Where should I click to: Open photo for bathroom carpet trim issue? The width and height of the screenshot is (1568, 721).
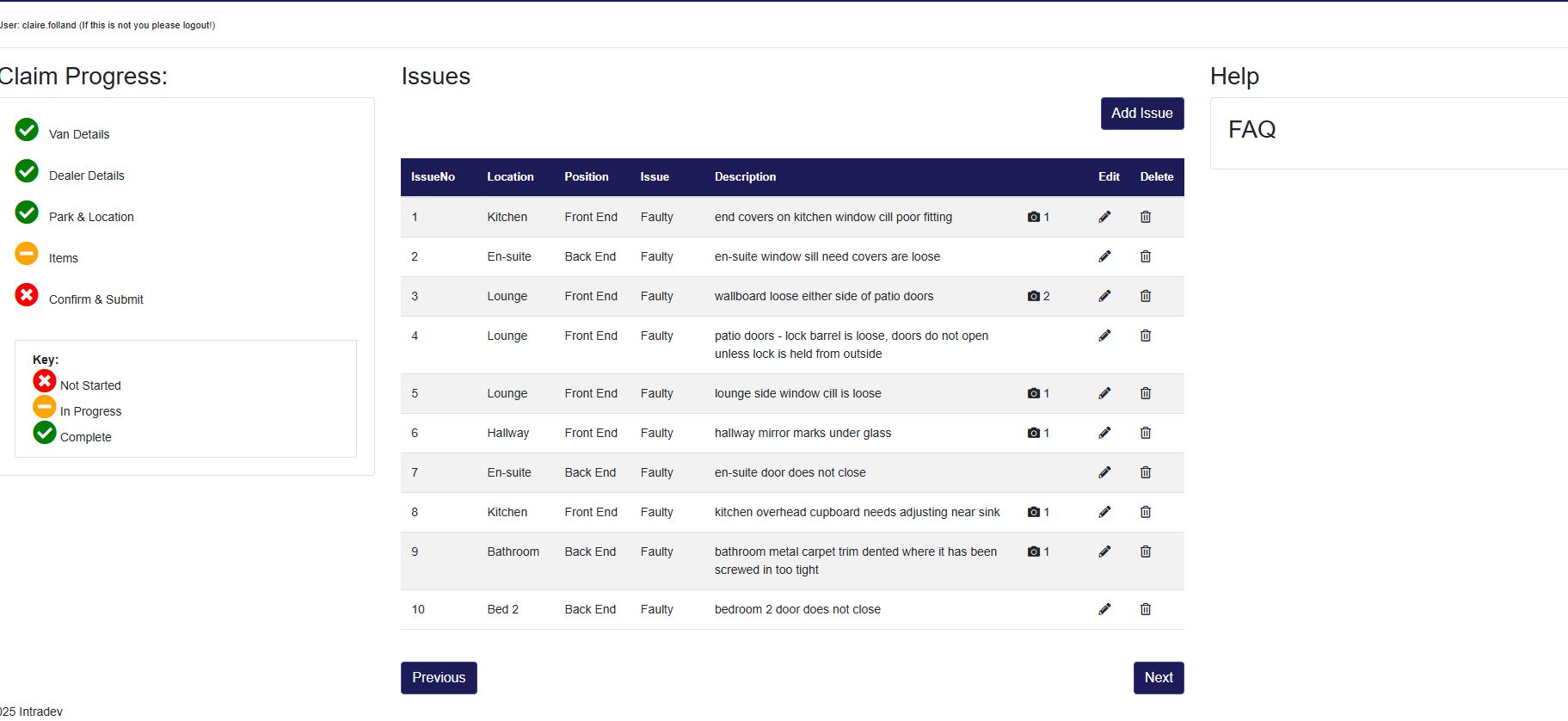click(1038, 552)
